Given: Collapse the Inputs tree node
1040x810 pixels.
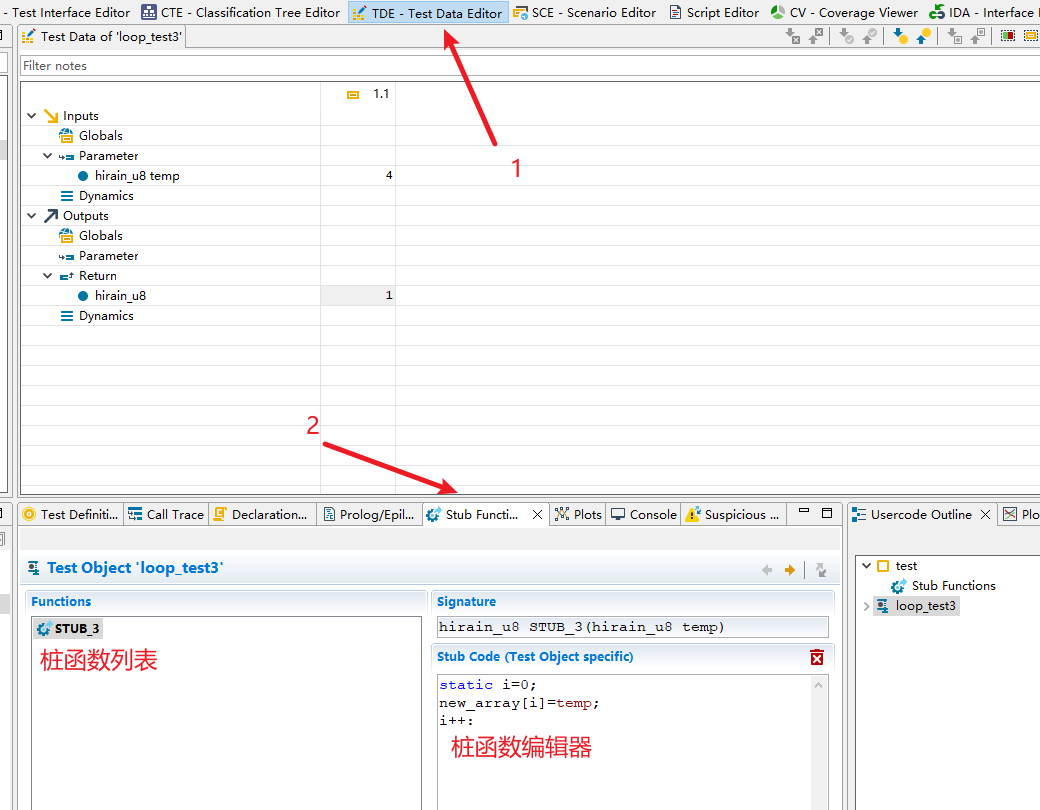Looking at the screenshot, I should (x=32, y=115).
